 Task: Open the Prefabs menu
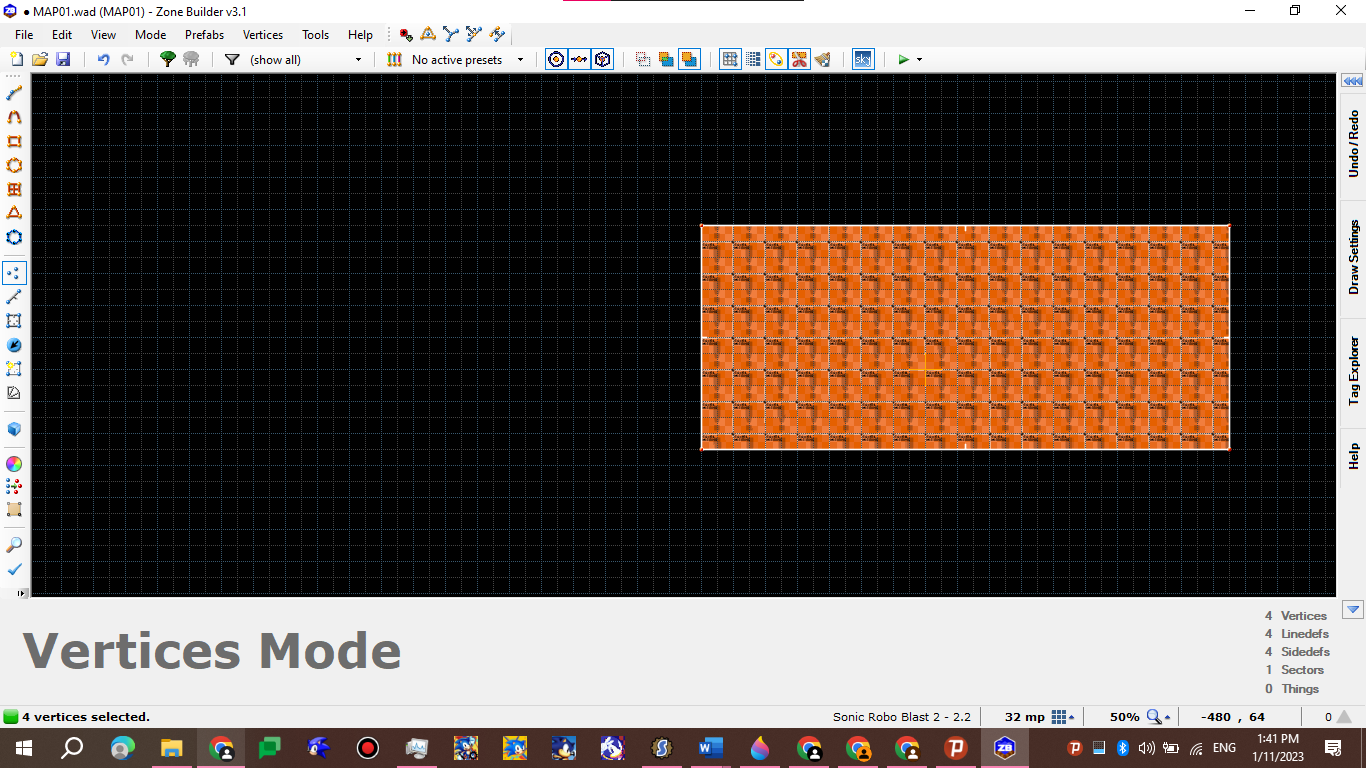coord(204,34)
